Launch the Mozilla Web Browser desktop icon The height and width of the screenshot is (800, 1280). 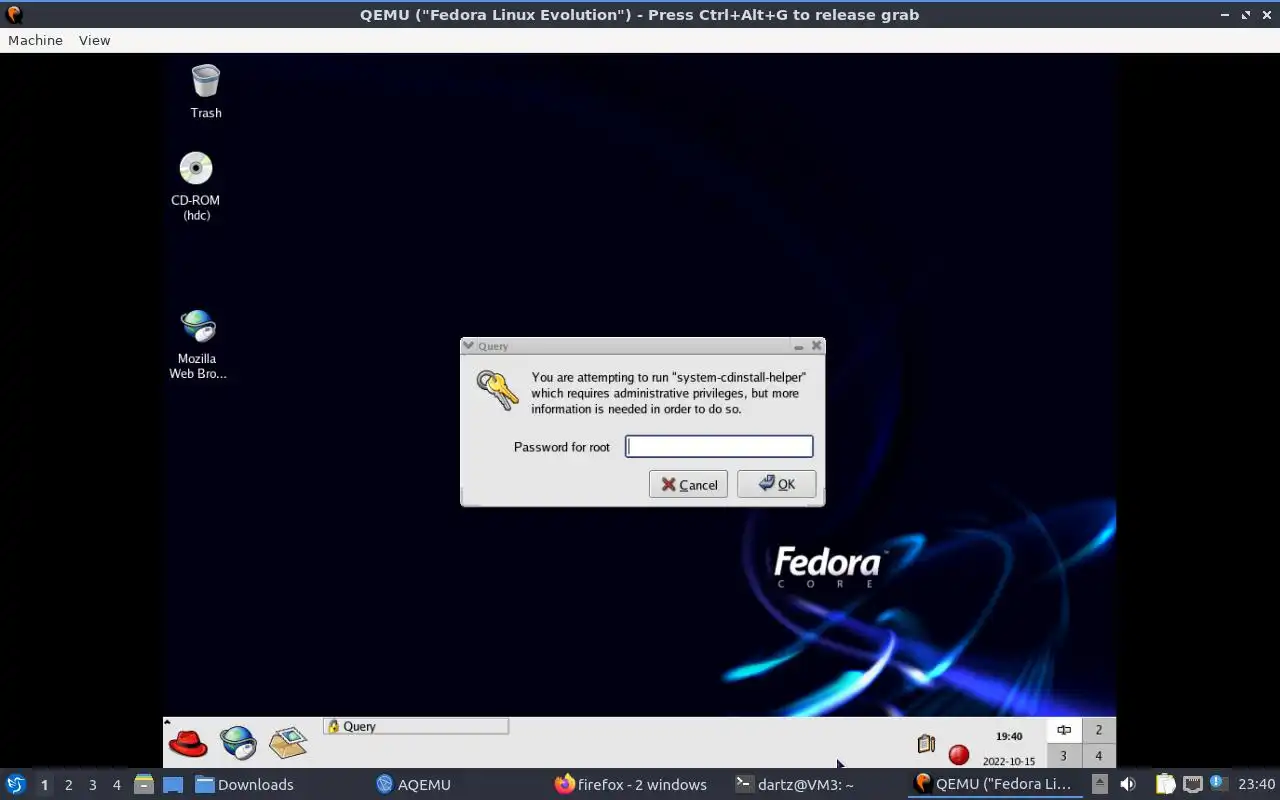pos(197,344)
